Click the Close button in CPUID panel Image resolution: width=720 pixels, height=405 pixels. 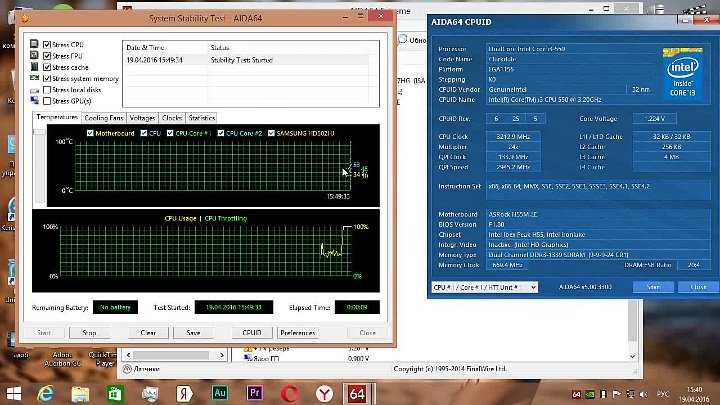(x=698, y=287)
